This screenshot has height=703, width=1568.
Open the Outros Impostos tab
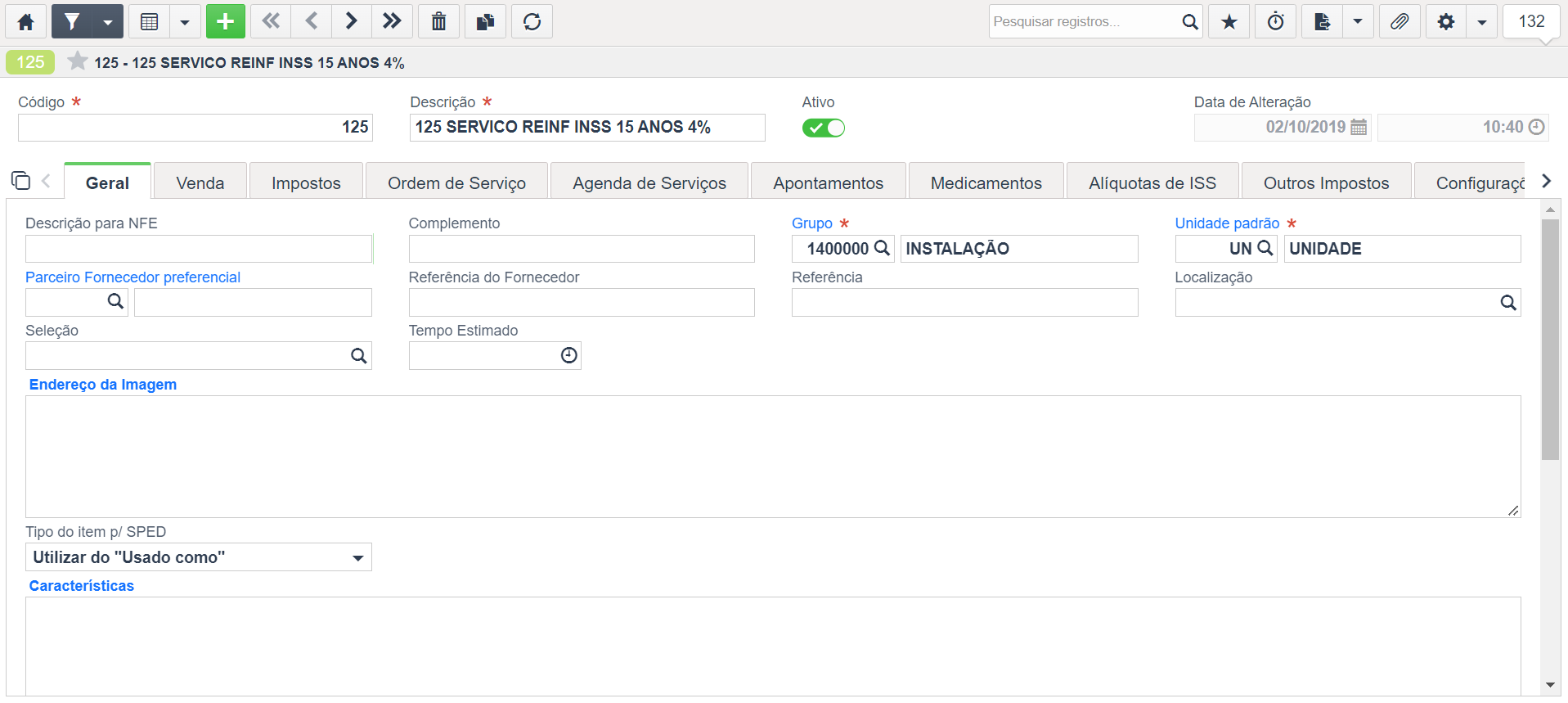1327,183
